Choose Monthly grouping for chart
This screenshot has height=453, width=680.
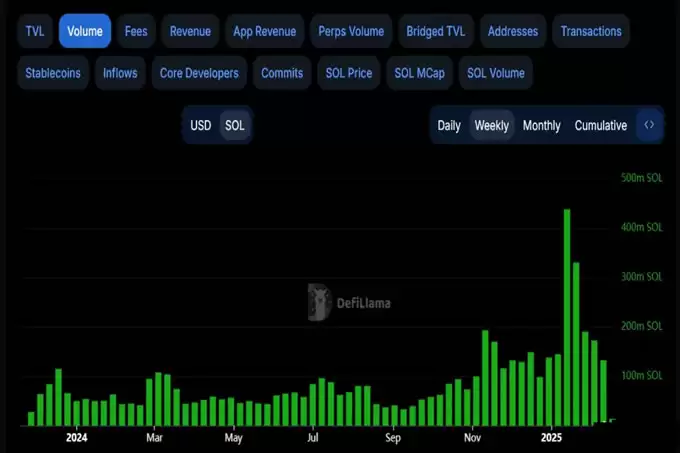[x=542, y=126]
